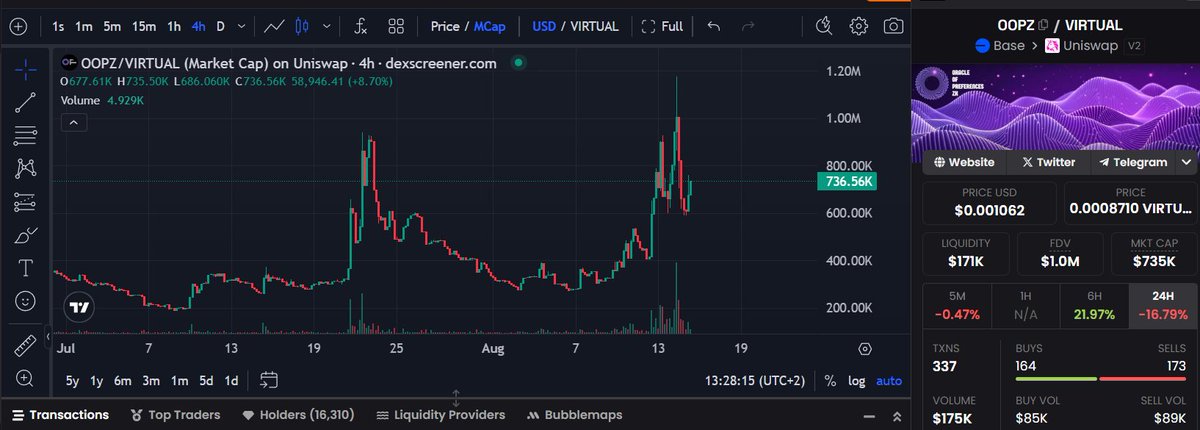Expand the bottom panel with double chevron
The width and height of the screenshot is (1200, 430).
896,415
